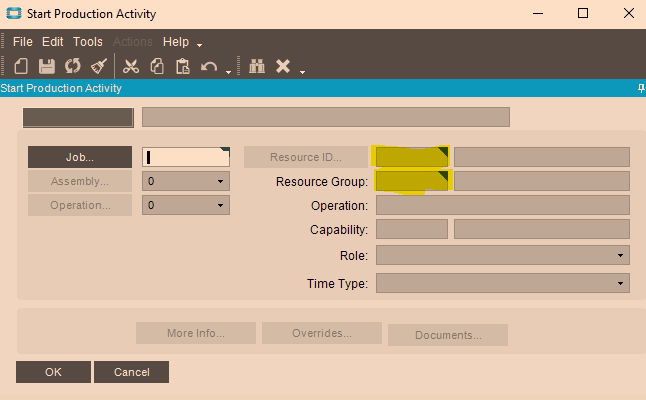Click the Copy toolbar icon

tap(157, 66)
